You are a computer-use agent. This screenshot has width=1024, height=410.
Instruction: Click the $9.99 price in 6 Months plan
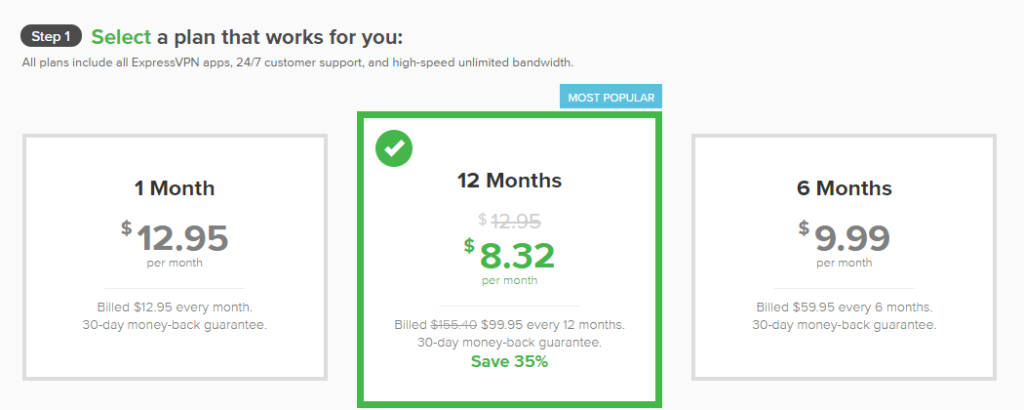click(850, 239)
